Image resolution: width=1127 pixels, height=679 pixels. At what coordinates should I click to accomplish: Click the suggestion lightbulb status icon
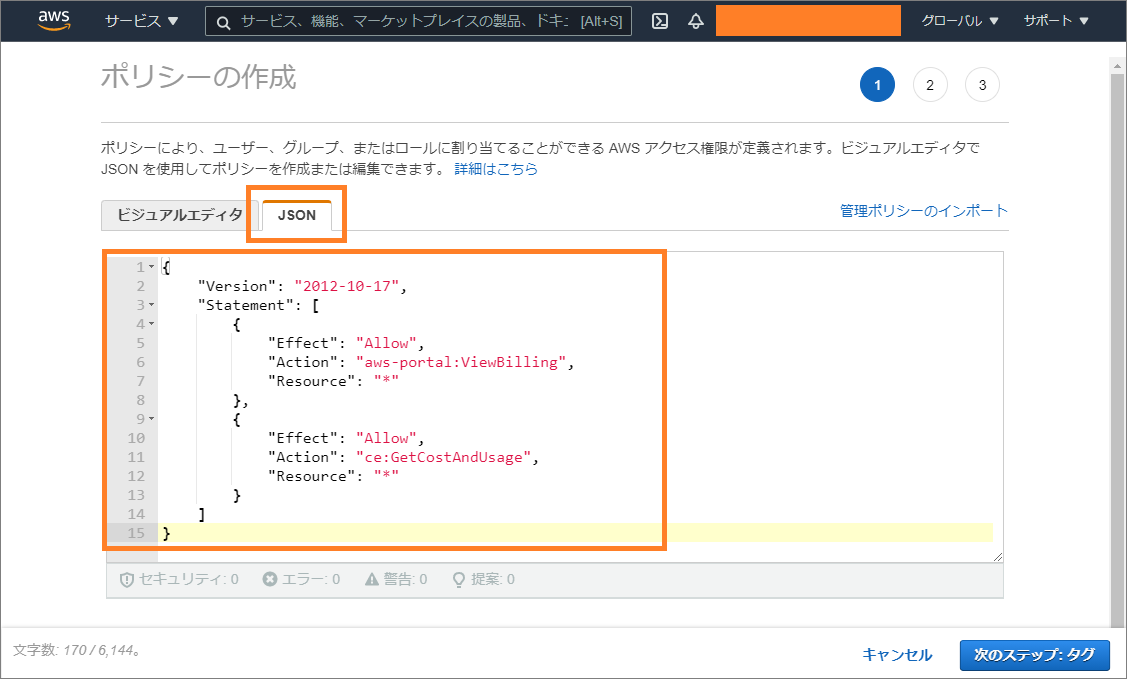click(459, 580)
